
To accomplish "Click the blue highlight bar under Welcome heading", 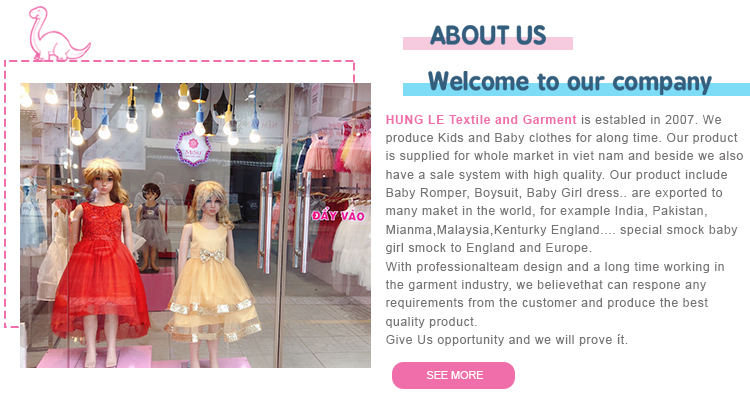I will [576, 89].
